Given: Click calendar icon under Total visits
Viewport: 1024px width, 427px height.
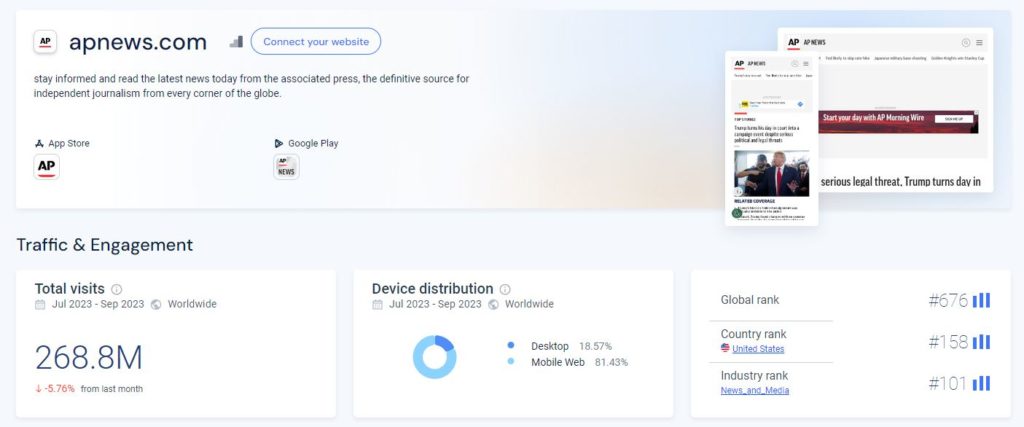Looking at the screenshot, I should click(x=40, y=304).
